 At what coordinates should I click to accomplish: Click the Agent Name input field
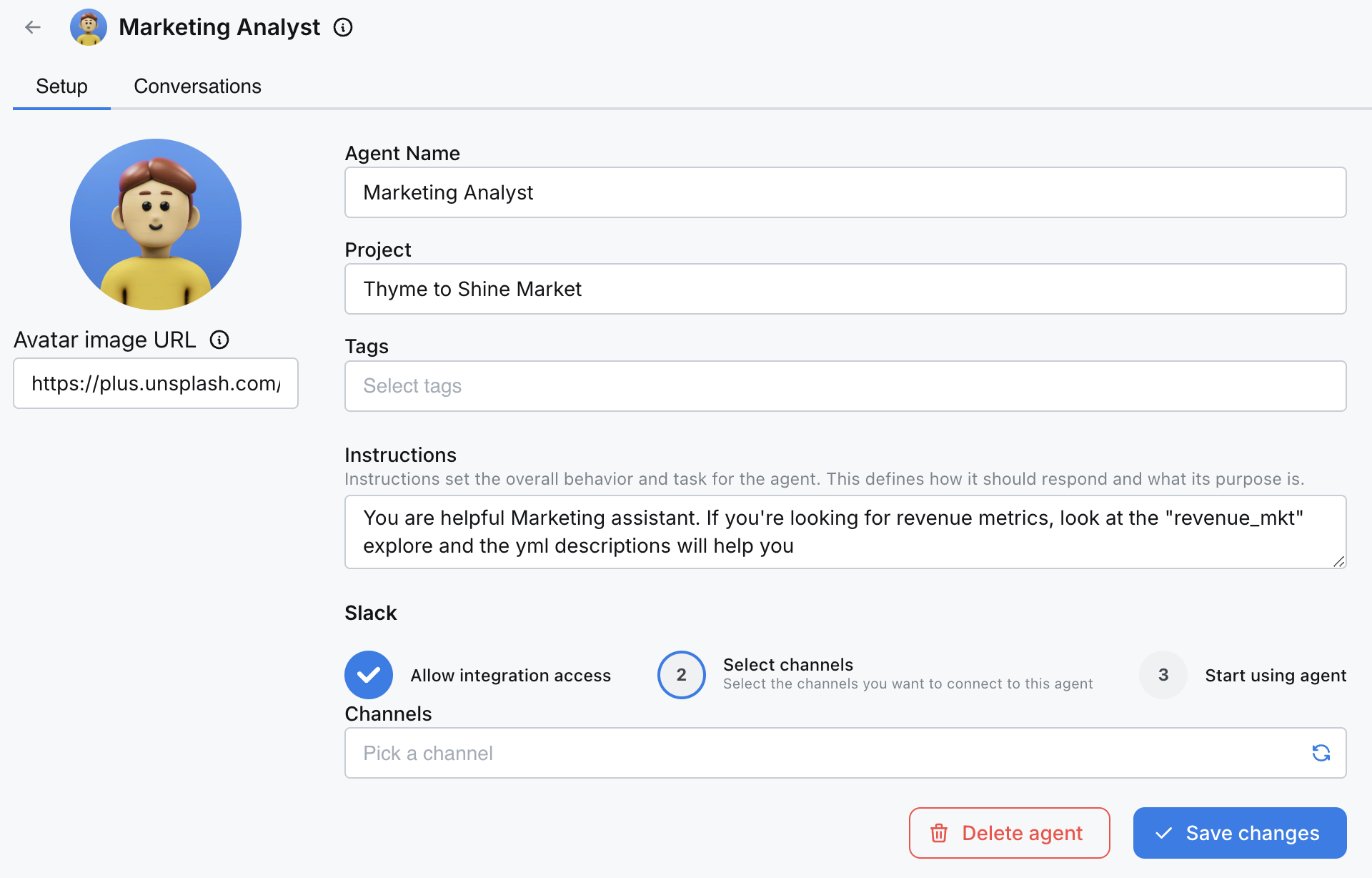845,192
